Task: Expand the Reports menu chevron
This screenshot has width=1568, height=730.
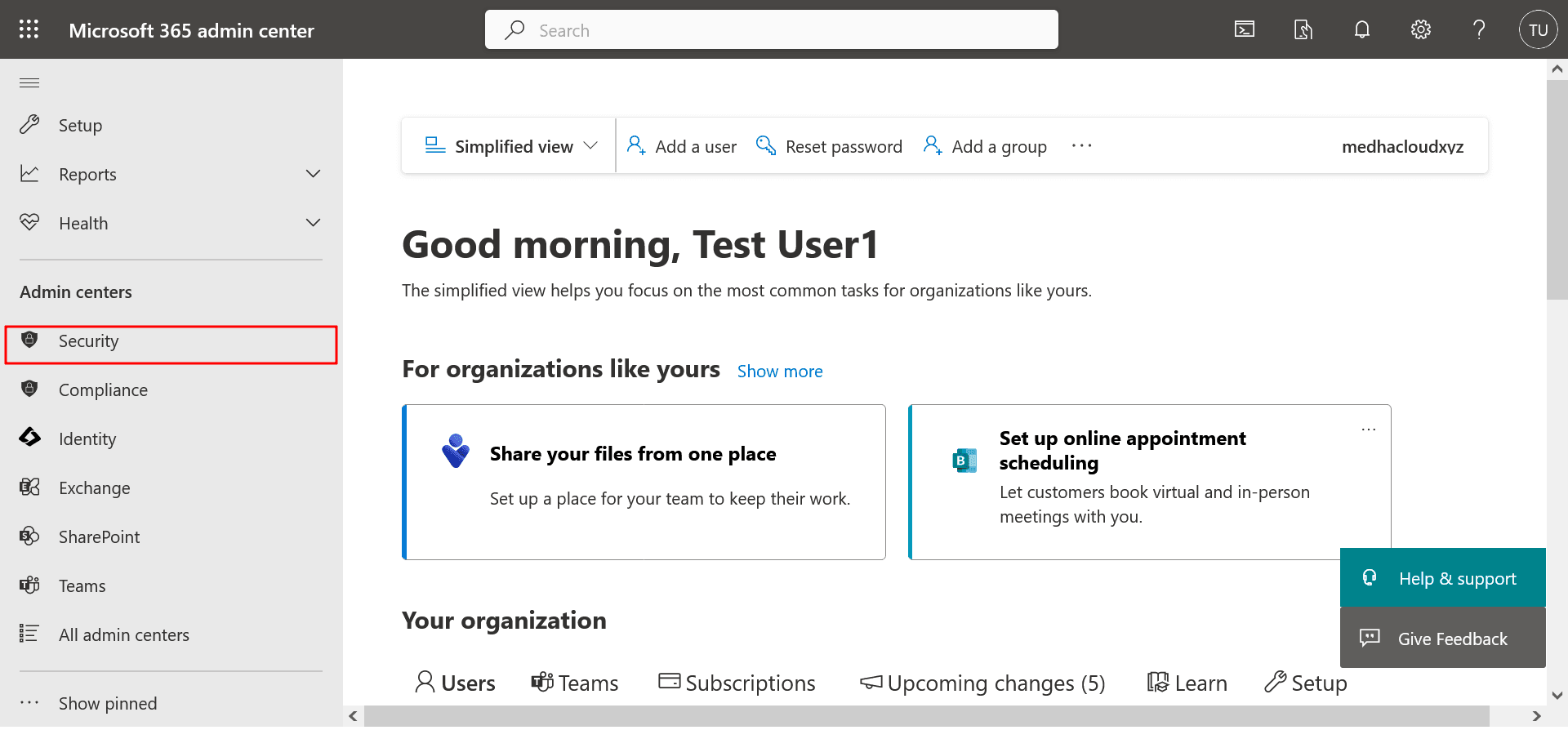Action: pos(313,174)
